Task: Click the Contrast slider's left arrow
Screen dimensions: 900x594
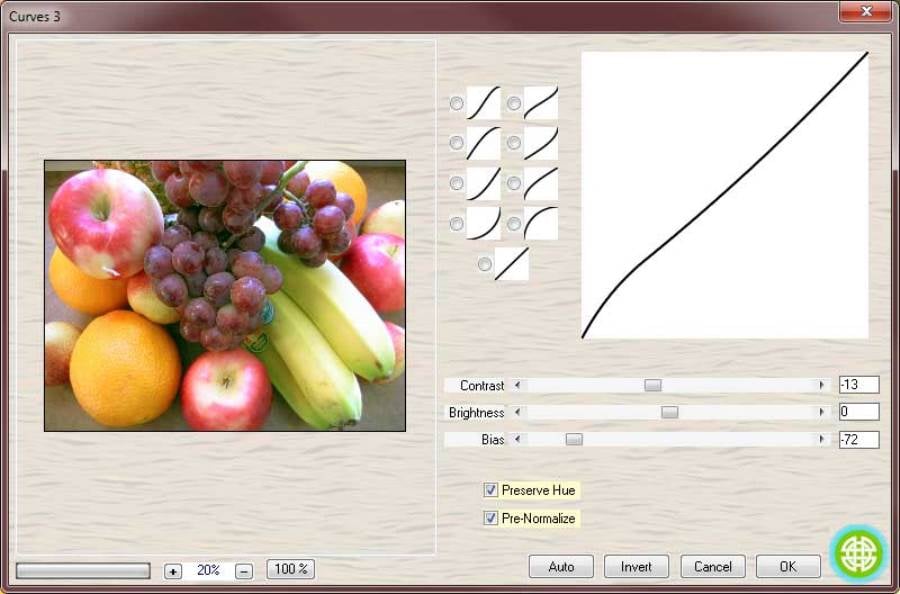Action: pos(517,385)
